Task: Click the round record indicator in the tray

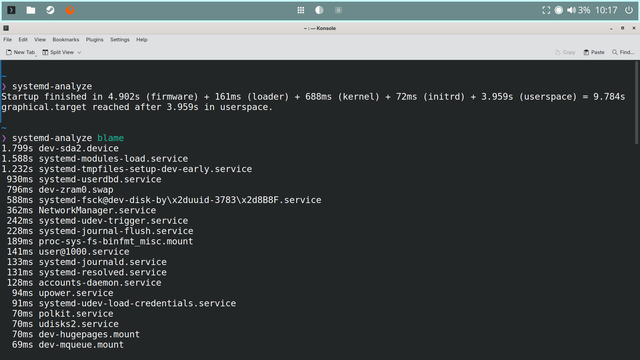Action: pos(559,10)
